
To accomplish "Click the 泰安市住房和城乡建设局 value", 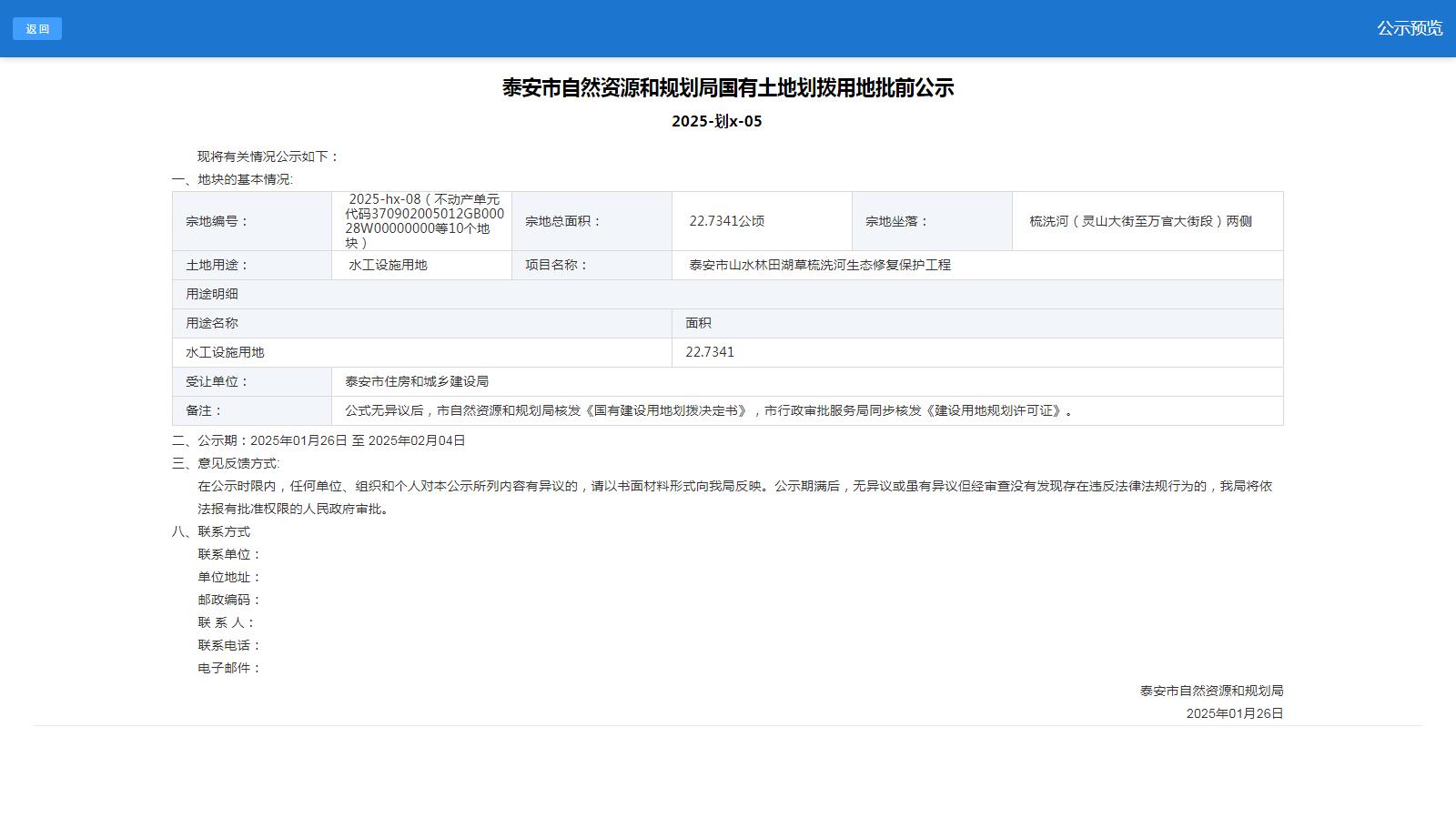I will point(417,381).
